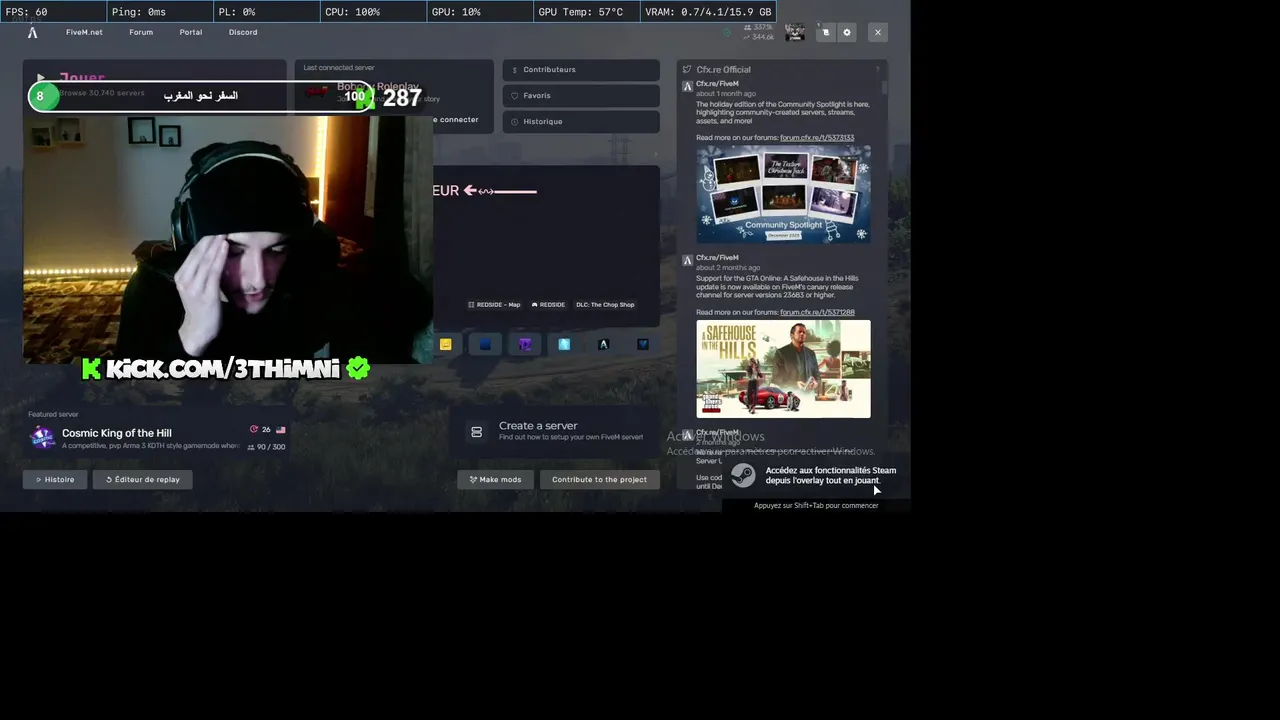The width and height of the screenshot is (1280, 720).
Task: Click the DLC: The Chop Shop tag
Action: tap(605, 305)
